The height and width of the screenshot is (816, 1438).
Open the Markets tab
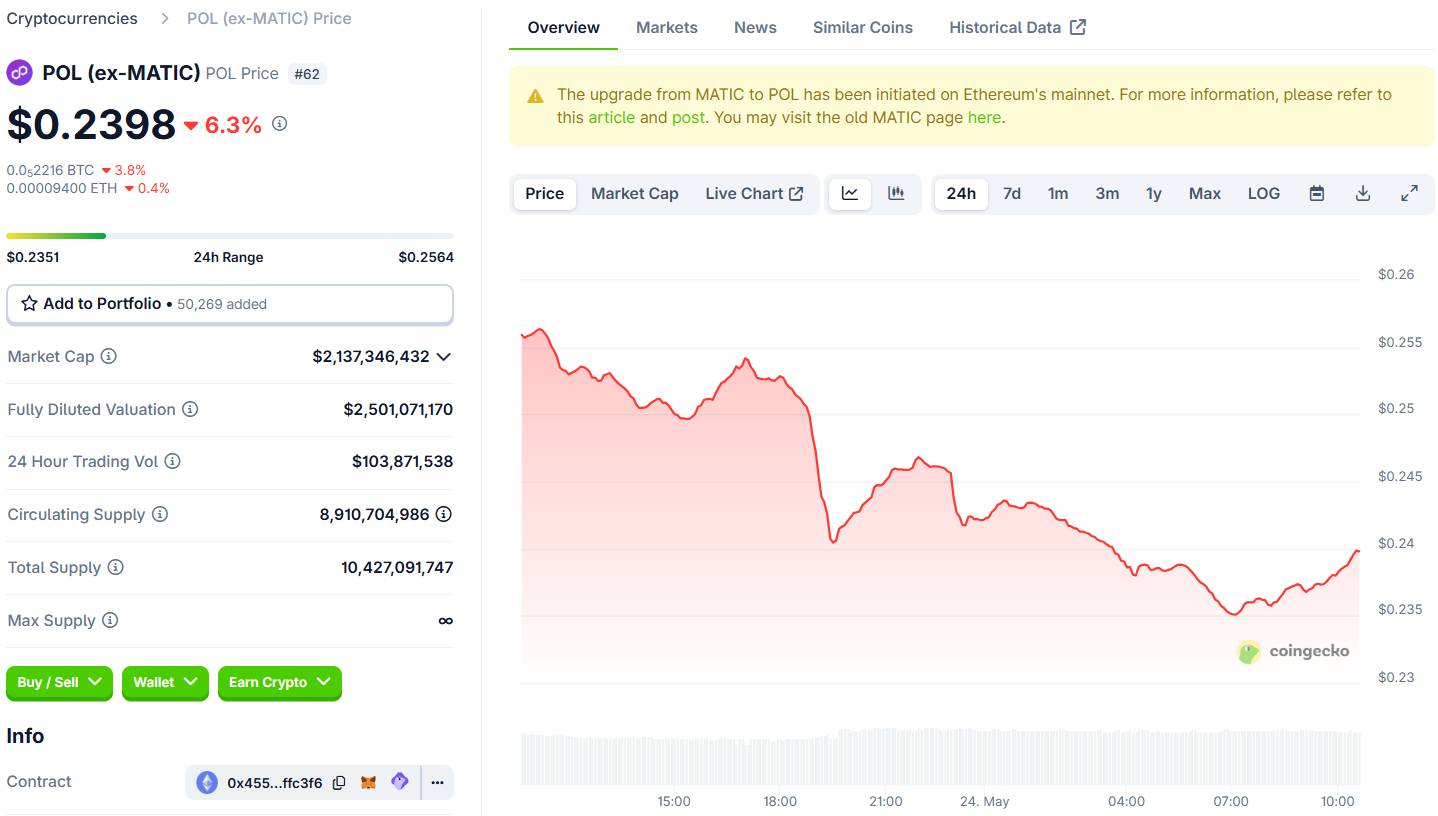667,27
